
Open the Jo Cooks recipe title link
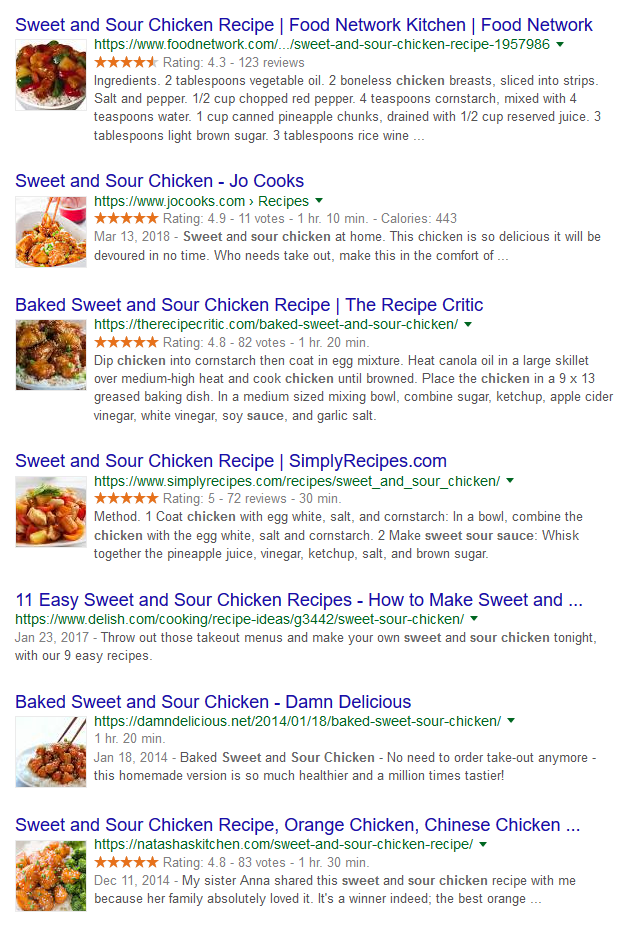[x=160, y=181]
